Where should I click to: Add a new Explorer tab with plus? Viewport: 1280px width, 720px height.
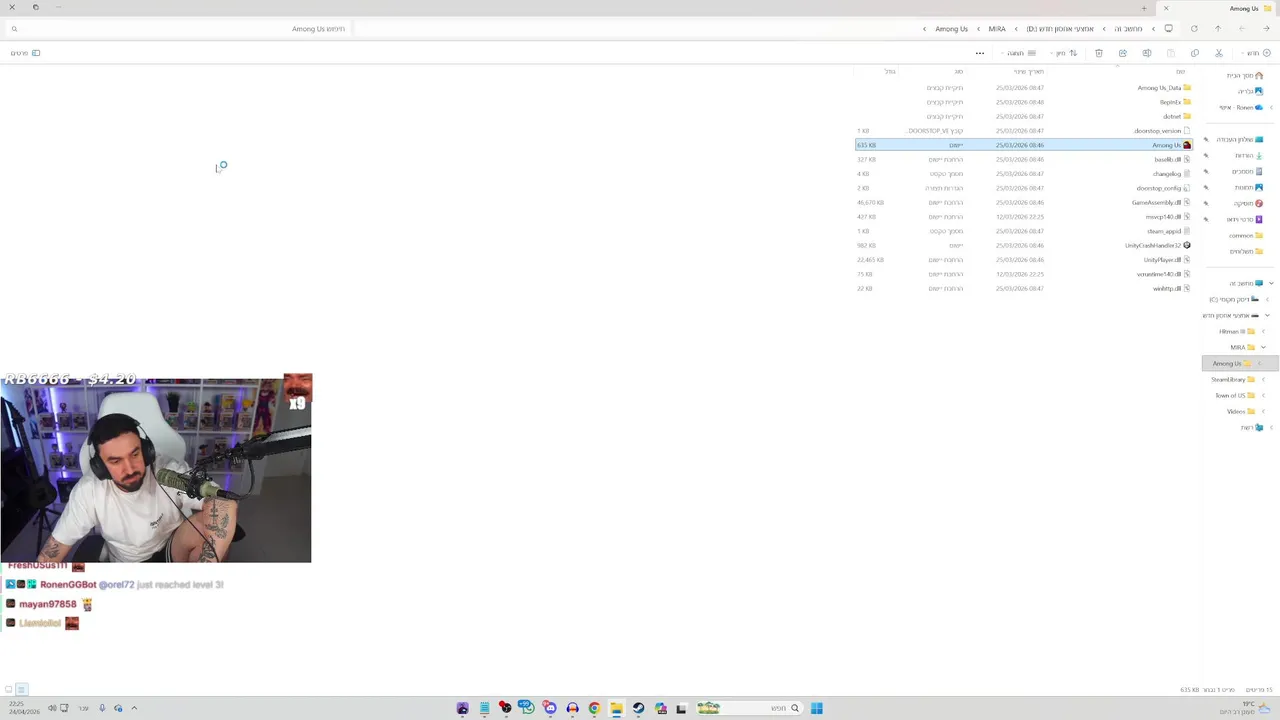pyautogui.click(x=1144, y=8)
